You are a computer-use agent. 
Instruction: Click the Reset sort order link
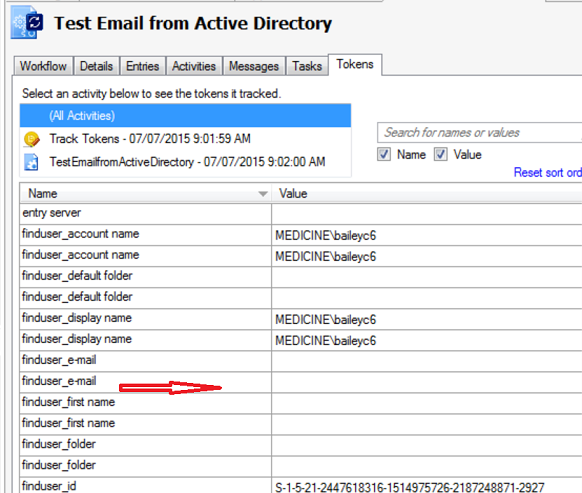point(547,173)
